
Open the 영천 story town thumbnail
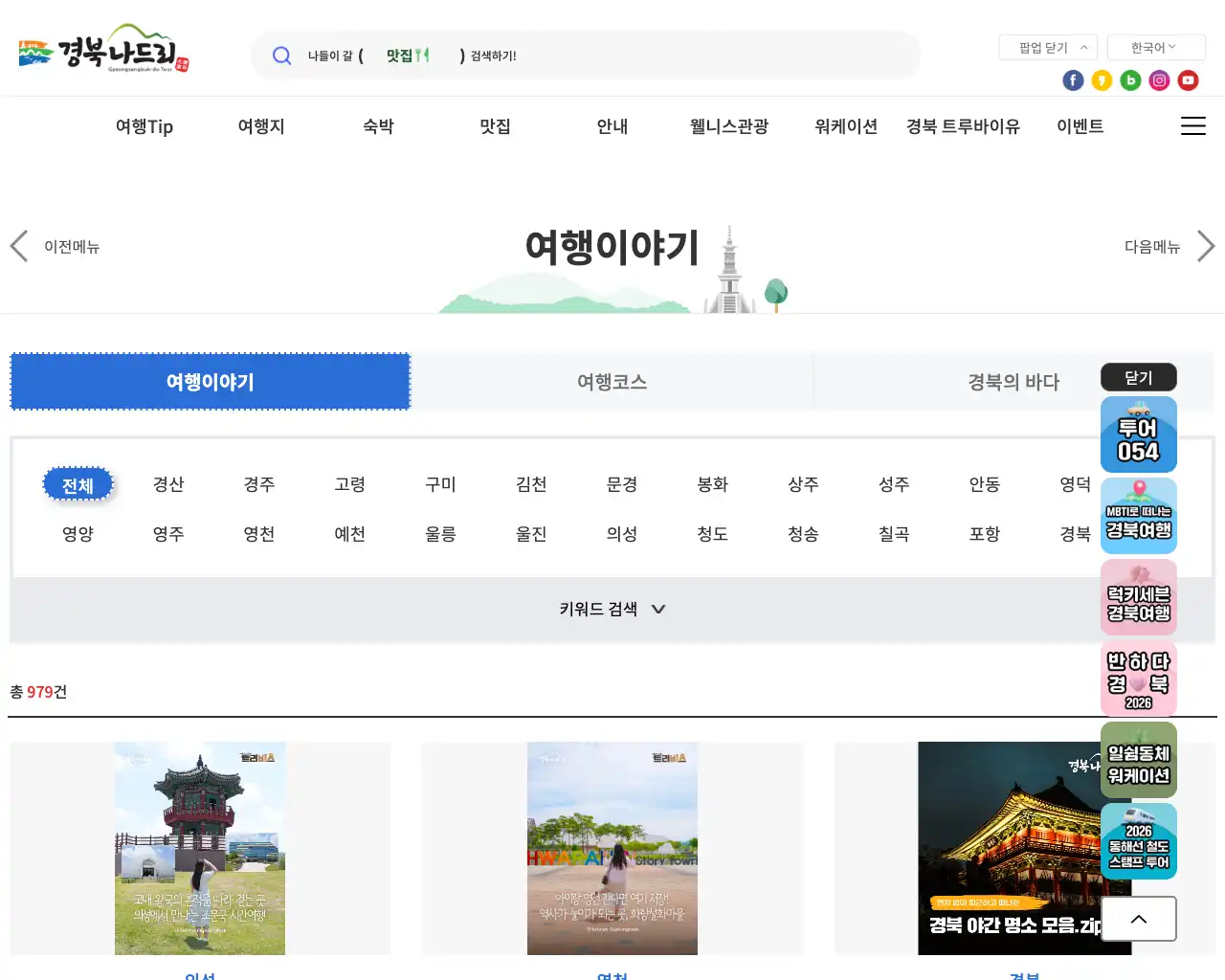[612, 848]
